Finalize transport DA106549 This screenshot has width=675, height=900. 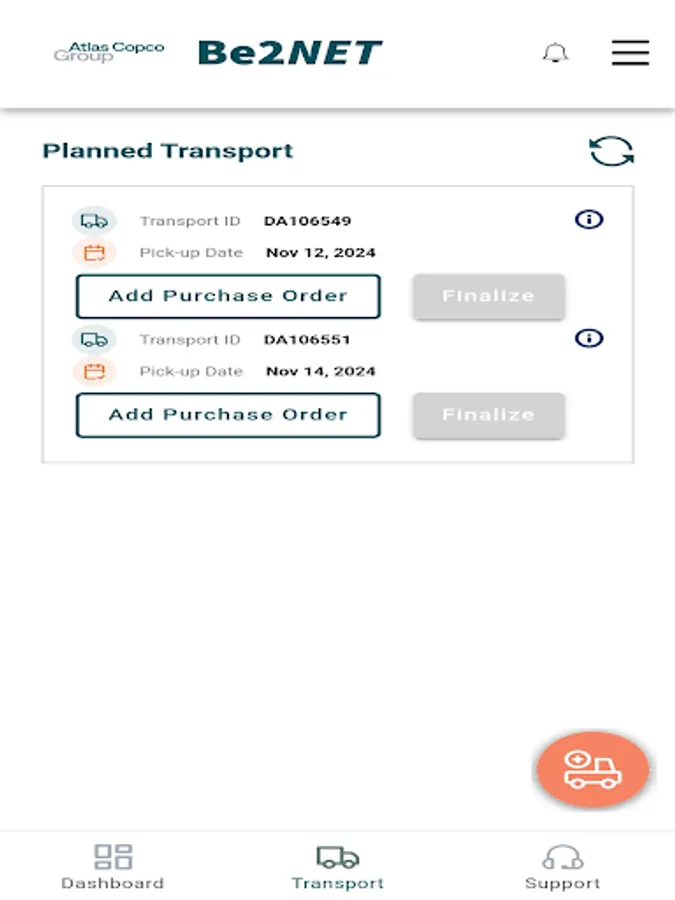pyautogui.click(x=488, y=296)
